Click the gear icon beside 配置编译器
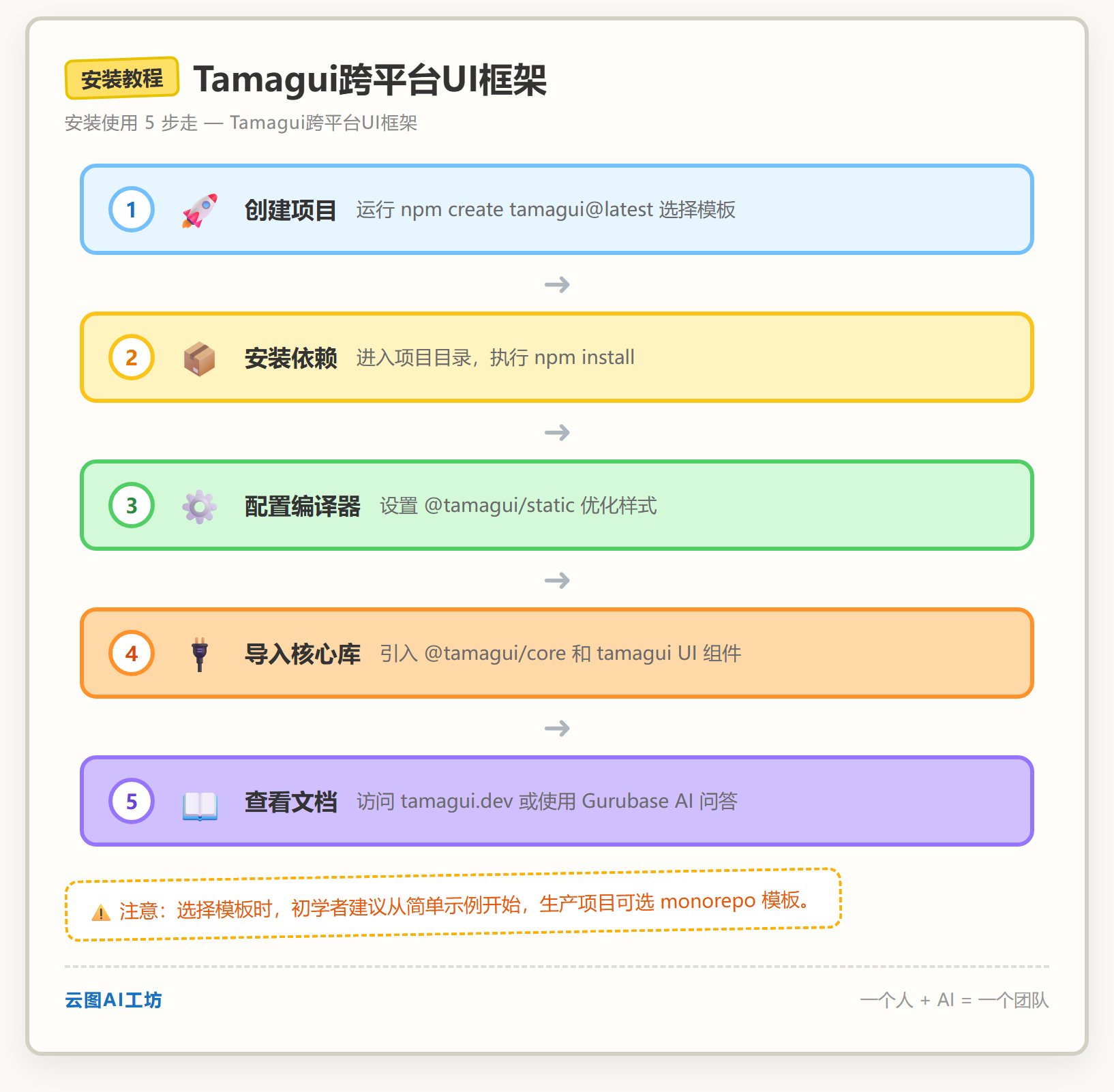Viewport: 1114px width, 1092px height. coord(200,506)
